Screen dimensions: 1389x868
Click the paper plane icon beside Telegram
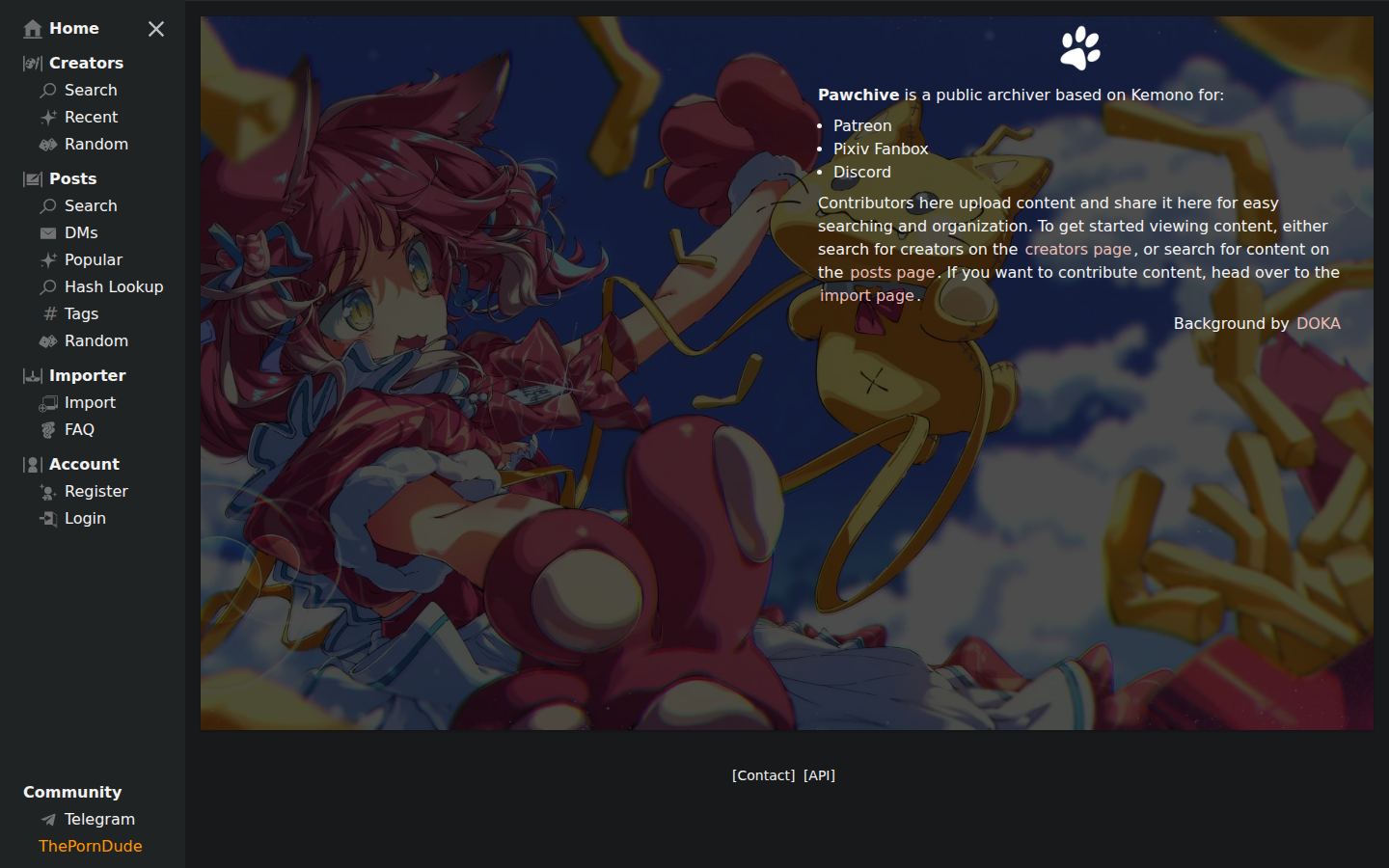[48, 820]
